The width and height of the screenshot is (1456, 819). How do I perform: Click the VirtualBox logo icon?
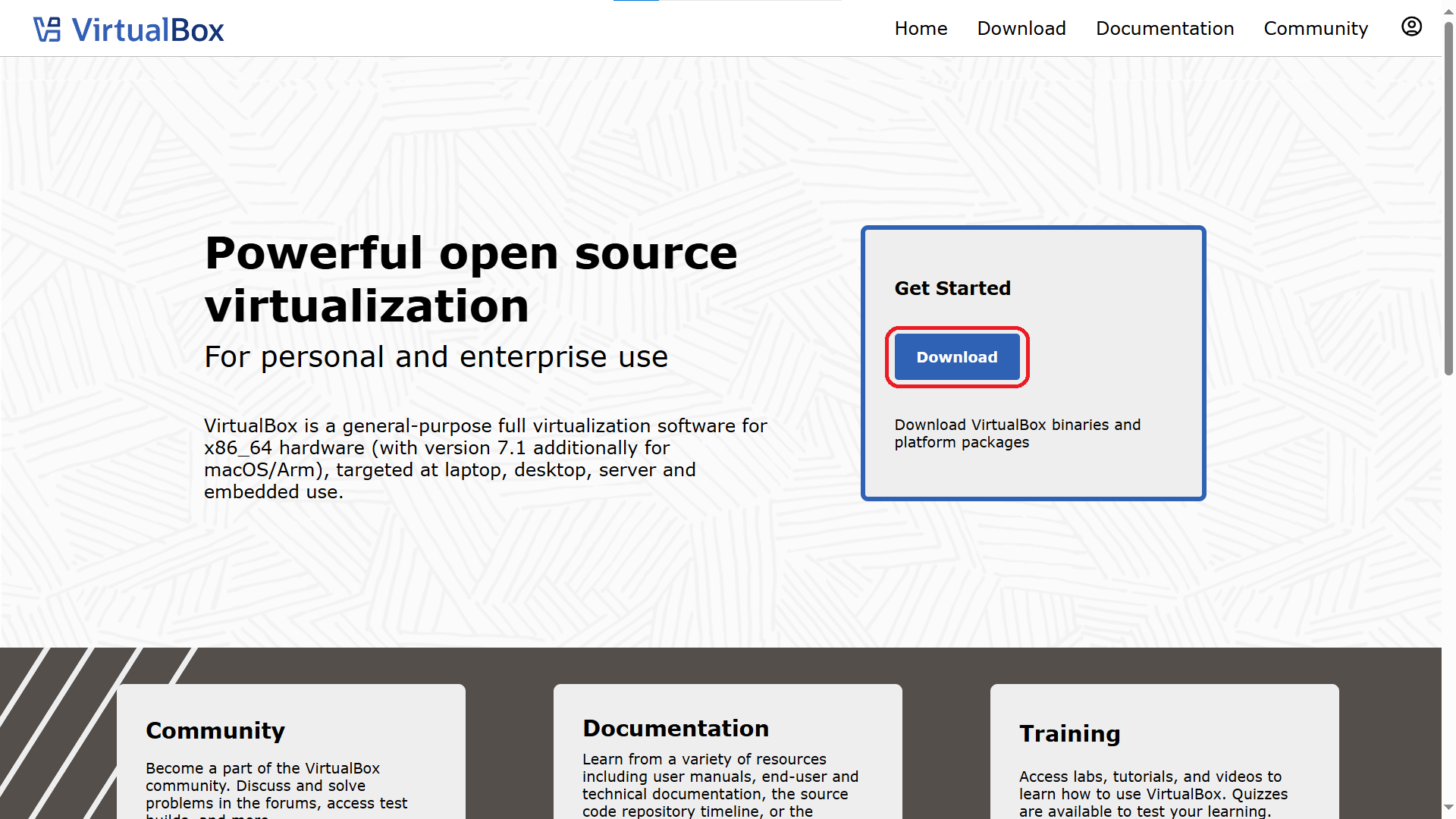pos(47,30)
